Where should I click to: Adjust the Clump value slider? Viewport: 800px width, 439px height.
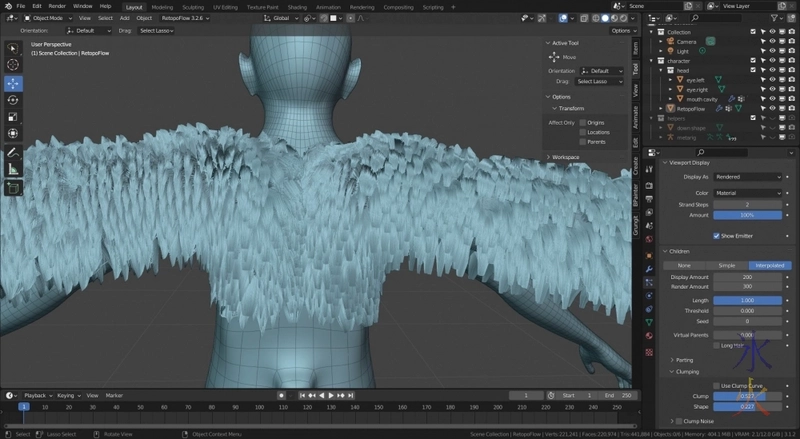click(x=747, y=396)
